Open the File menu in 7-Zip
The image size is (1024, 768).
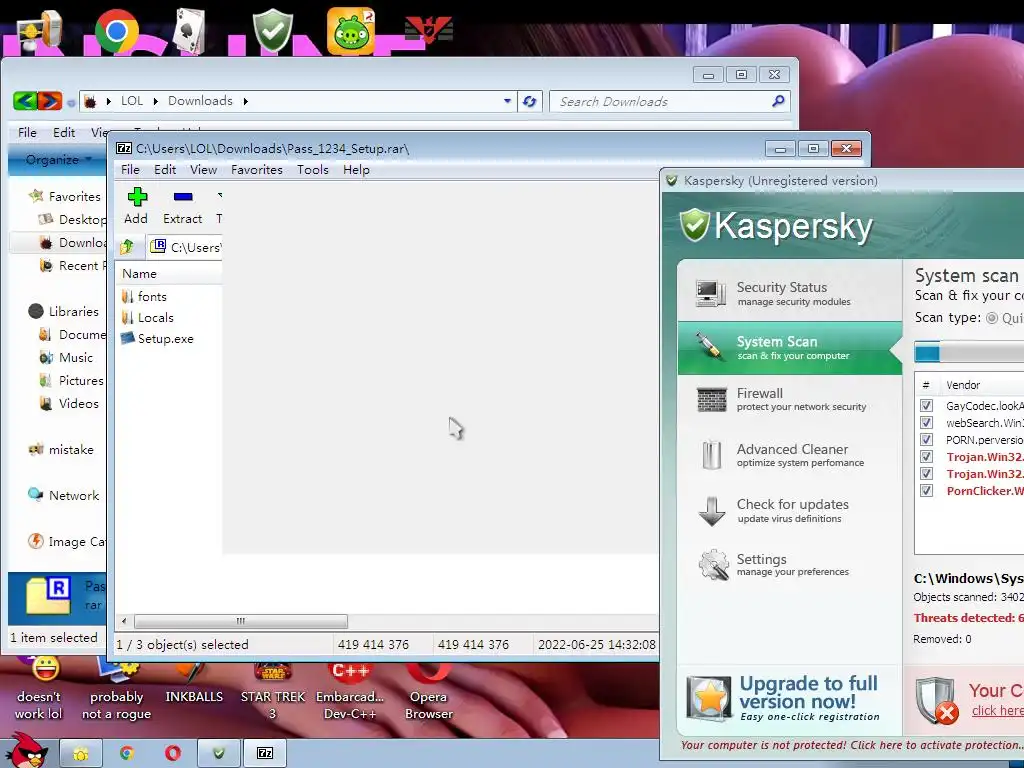130,170
